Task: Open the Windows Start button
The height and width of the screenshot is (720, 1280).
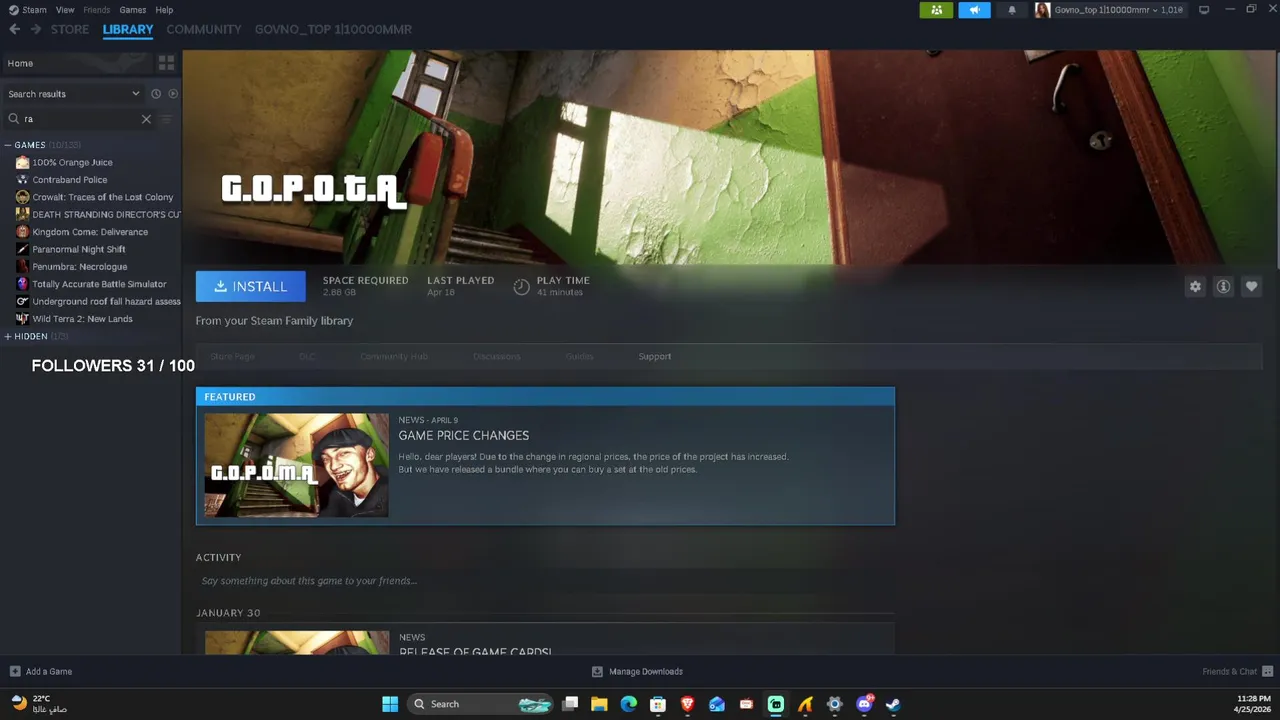Action: 390,704
